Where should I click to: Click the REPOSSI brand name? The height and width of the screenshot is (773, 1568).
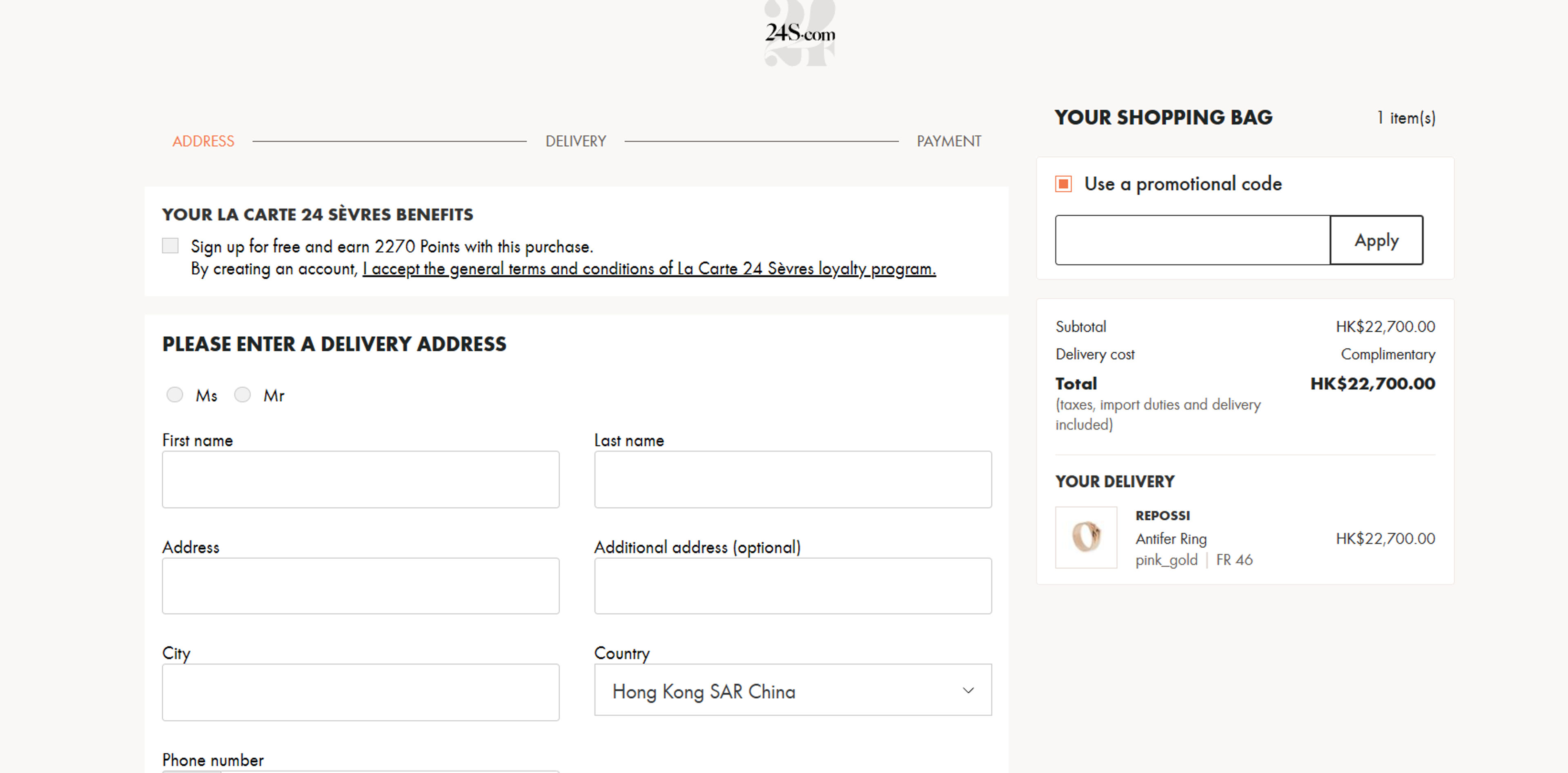click(x=1162, y=516)
